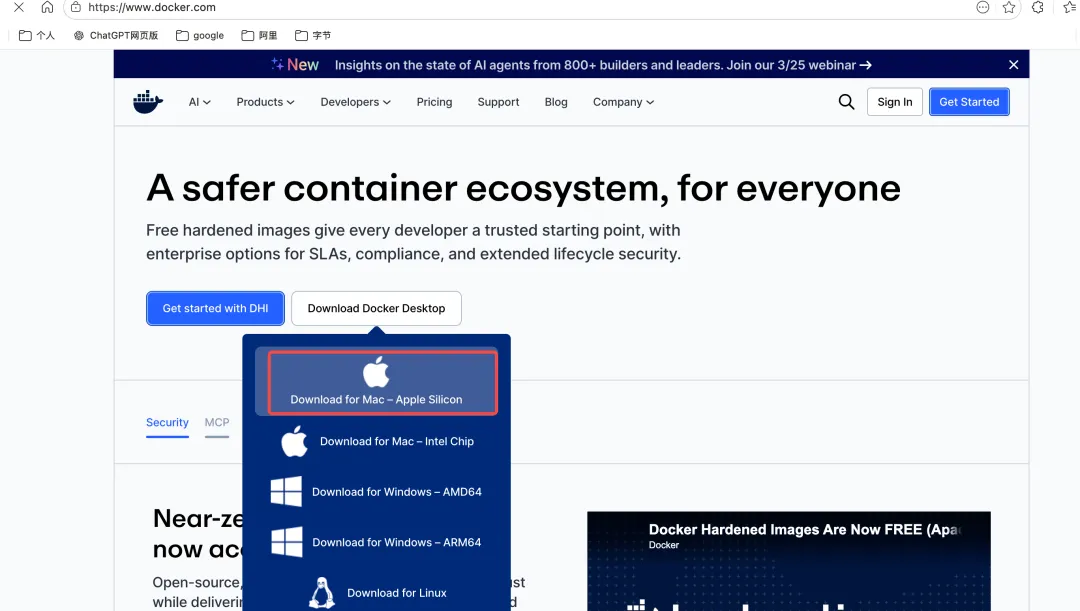This screenshot has width=1080, height=611.
Task: Go to browser home page icon
Action: coord(47,8)
